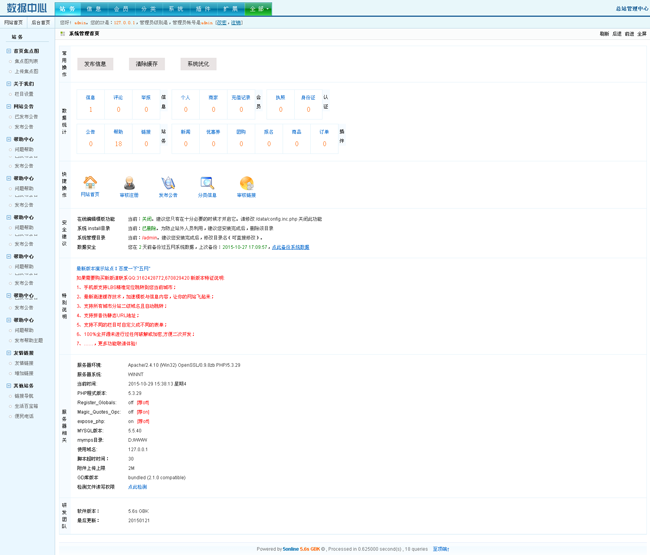
Task: Open 栏目设置 in the sidebar
Action: (x=24, y=94)
